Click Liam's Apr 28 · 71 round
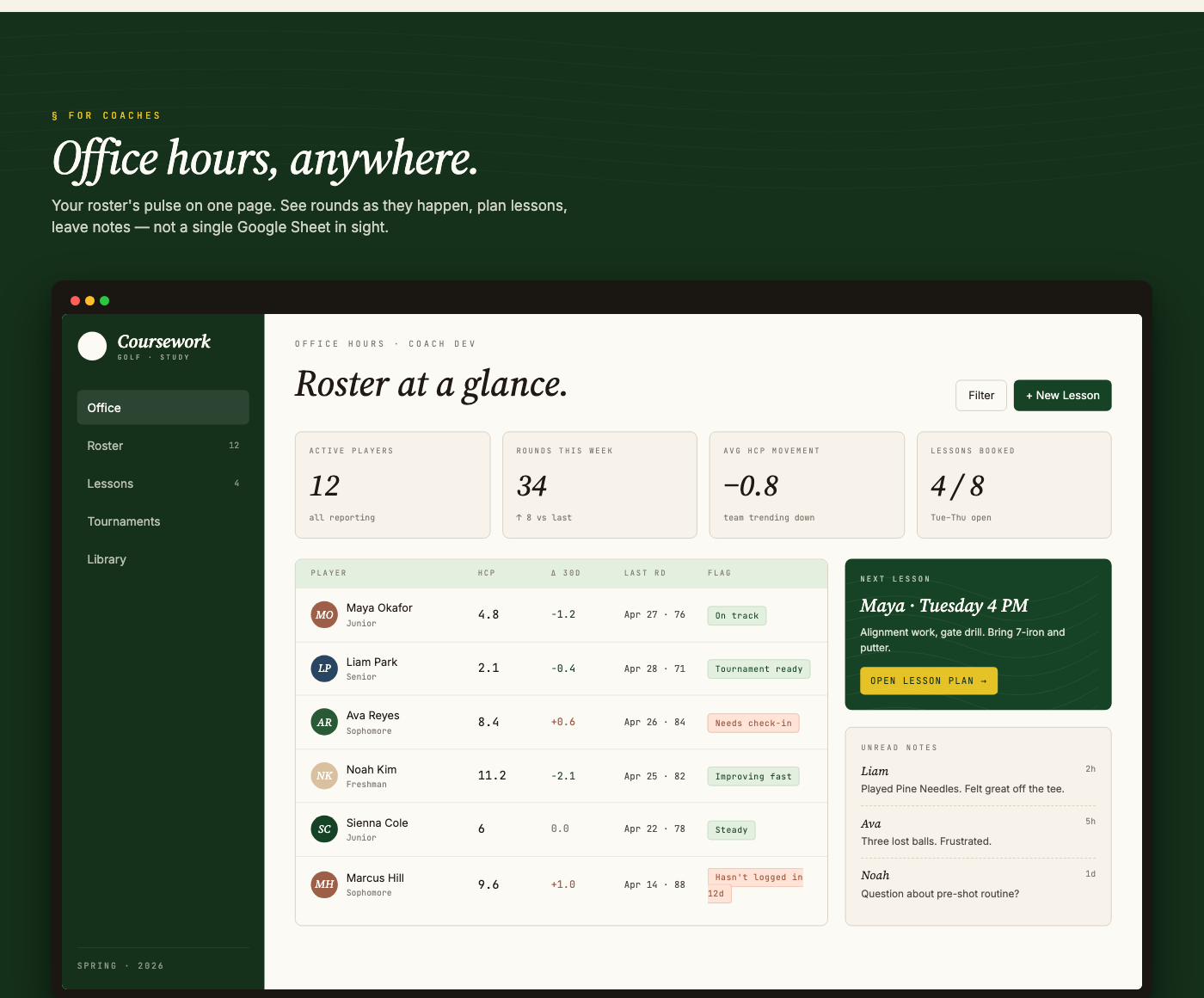The image size is (1204, 998). (654, 668)
